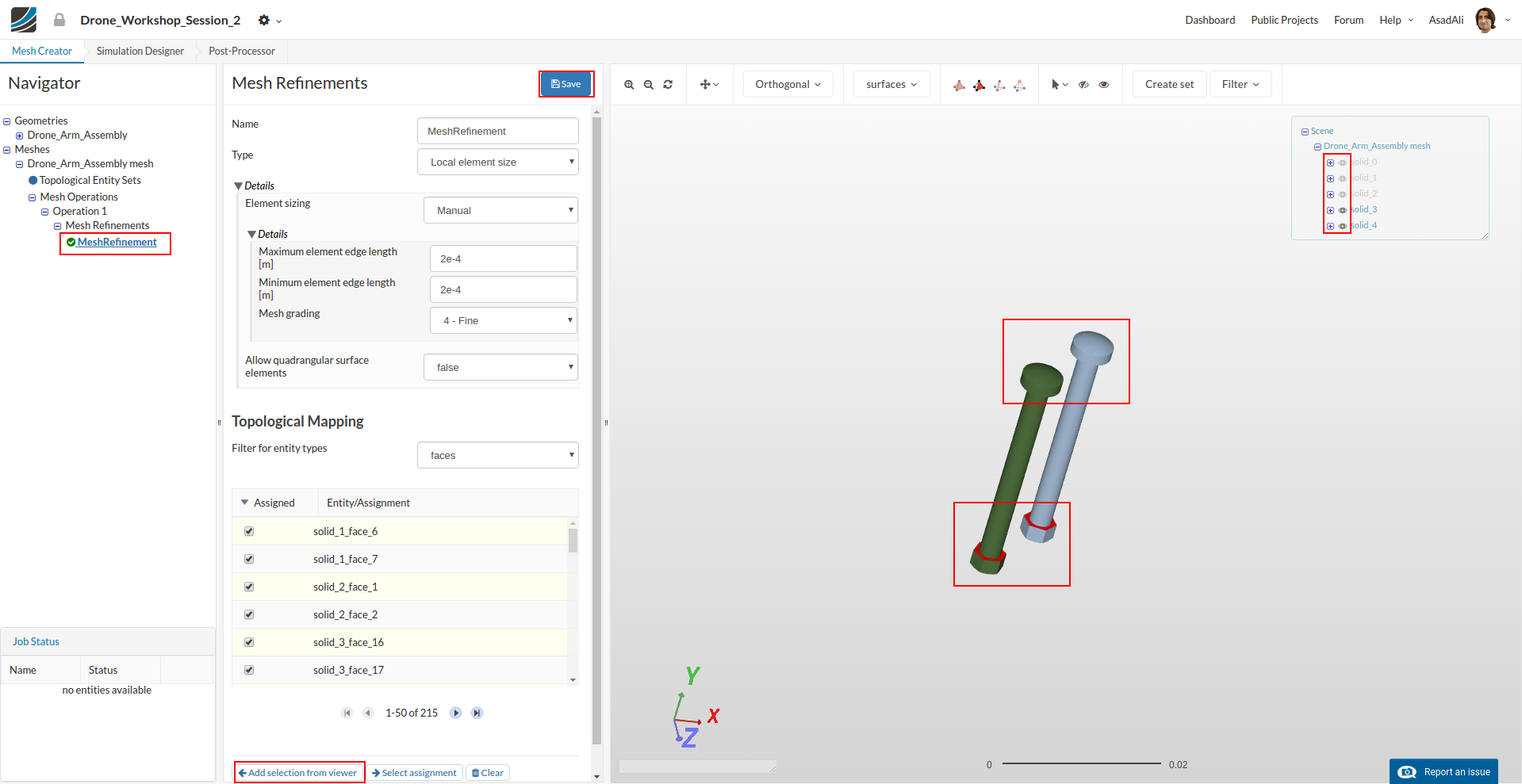1522x784 pixels.
Task: Click the Y axis label on orientation triad
Action: pos(692,675)
